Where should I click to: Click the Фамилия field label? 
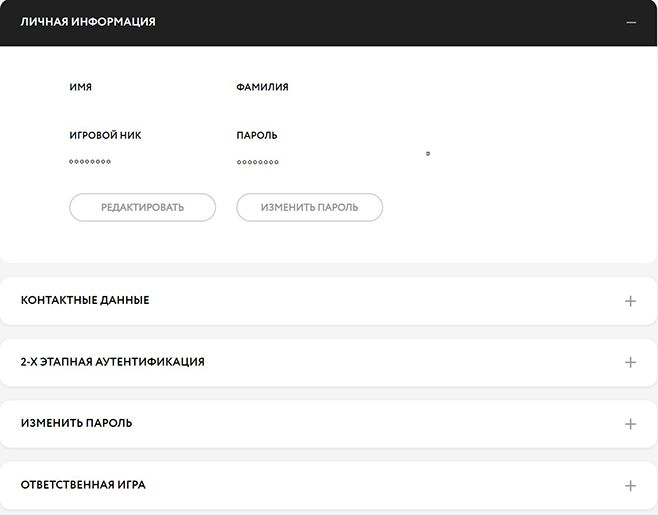coord(262,87)
